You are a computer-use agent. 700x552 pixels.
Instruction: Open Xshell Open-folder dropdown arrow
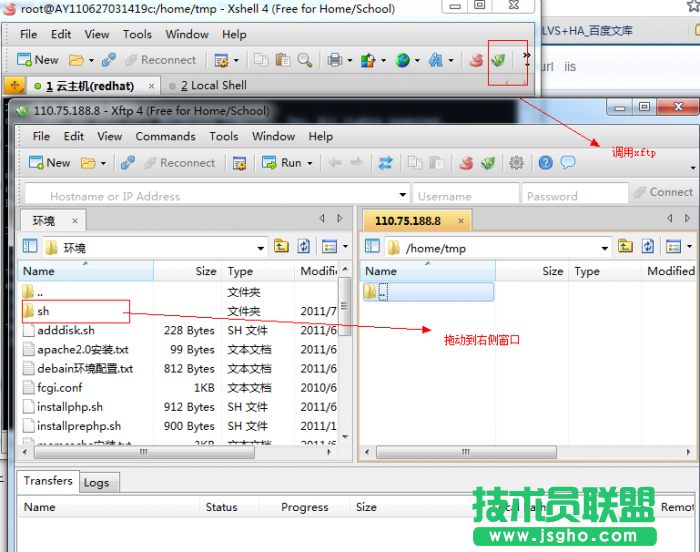(91, 60)
